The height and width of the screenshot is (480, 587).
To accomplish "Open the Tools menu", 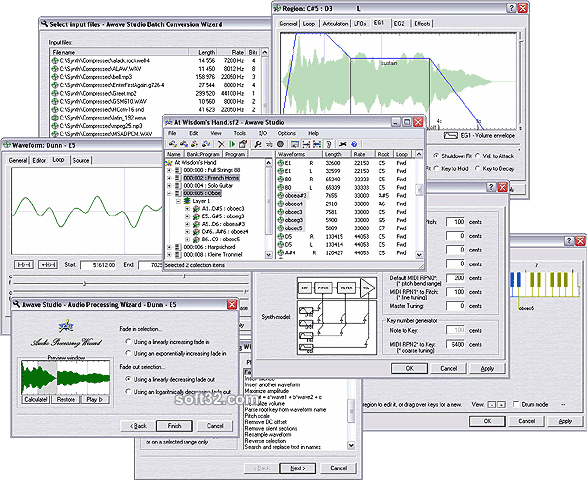I will (x=240, y=133).
